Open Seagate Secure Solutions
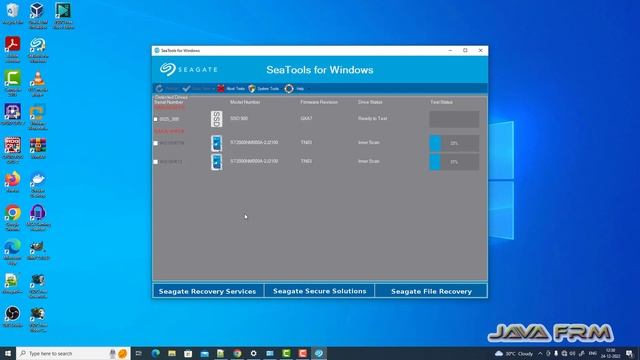The height and width of the screenshot is (360, 640). (x=319, y=291)
